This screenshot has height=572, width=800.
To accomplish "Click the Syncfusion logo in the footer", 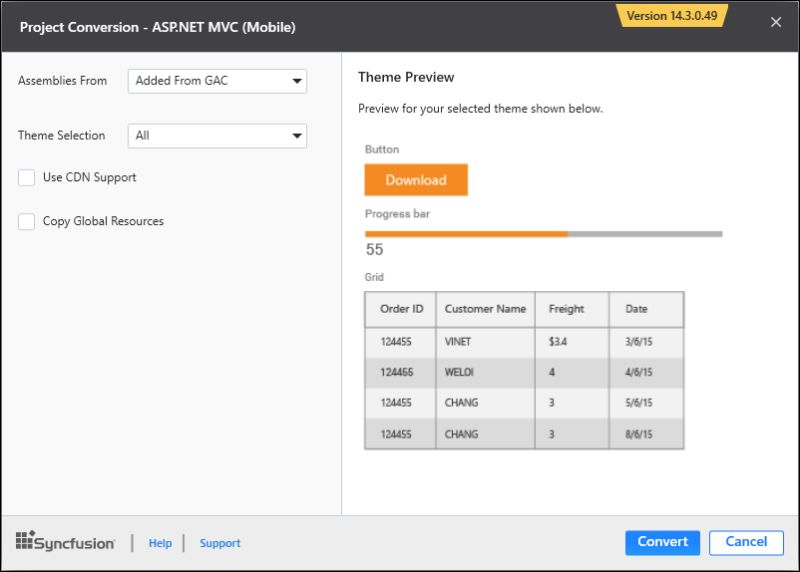I will (x=65, y=542).
